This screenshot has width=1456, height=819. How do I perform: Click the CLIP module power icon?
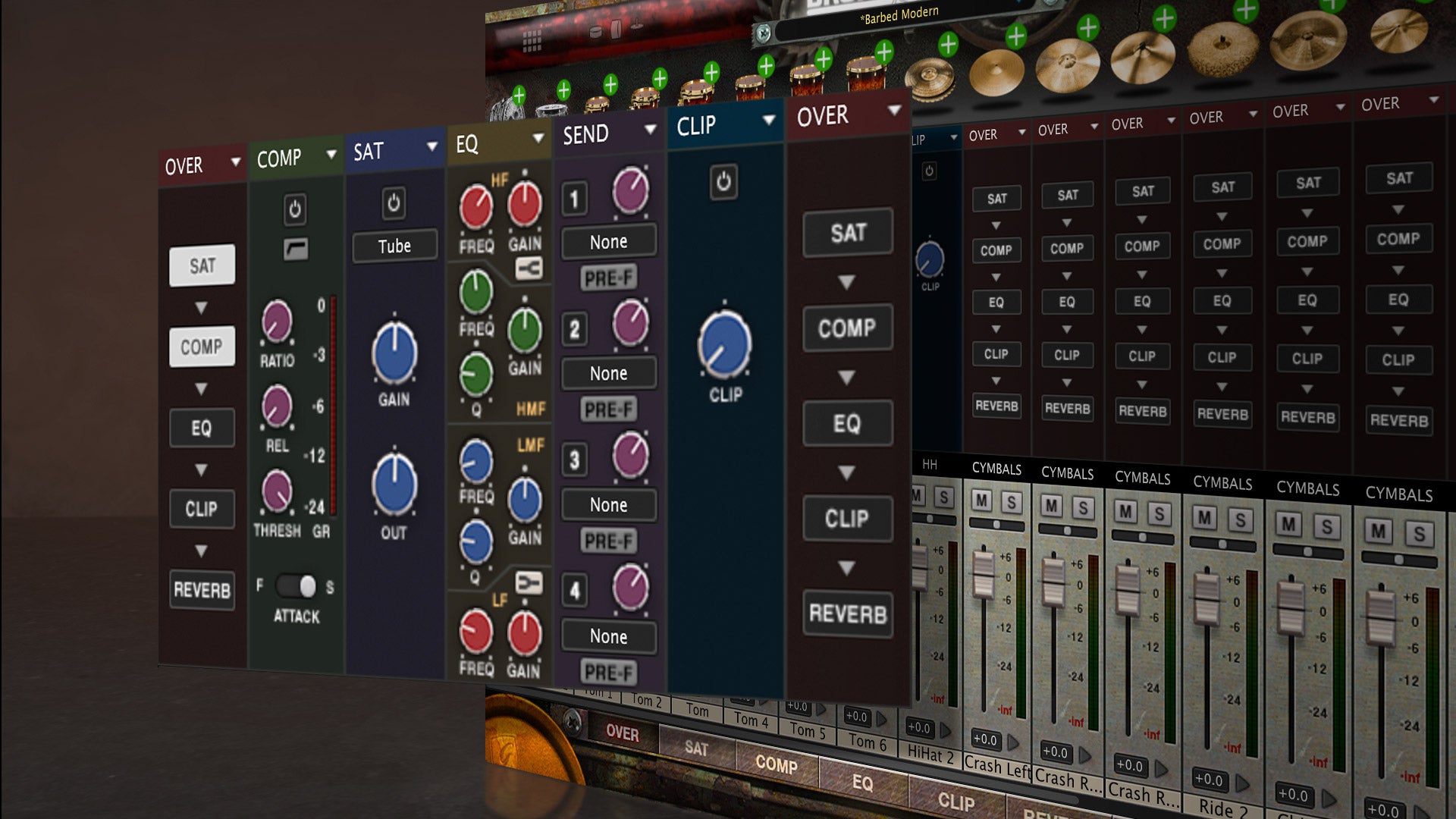(723, 182)
